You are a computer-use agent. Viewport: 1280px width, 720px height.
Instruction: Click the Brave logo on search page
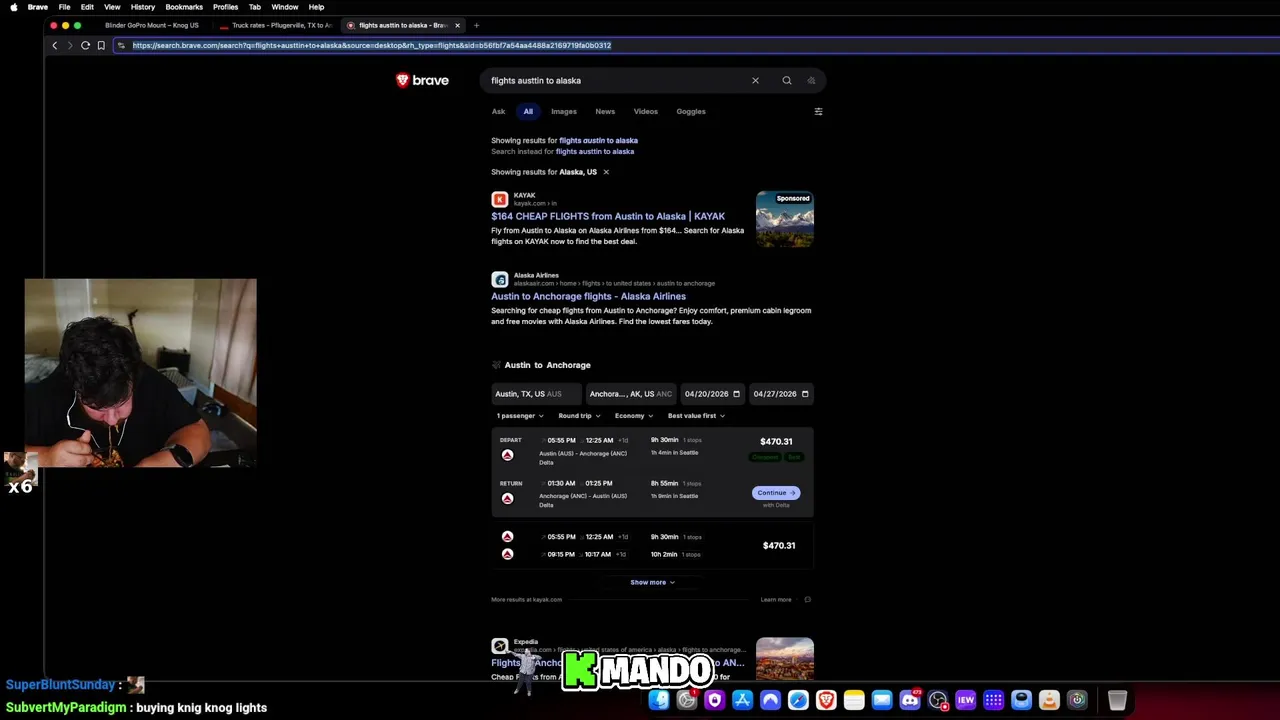coord(422,80)
